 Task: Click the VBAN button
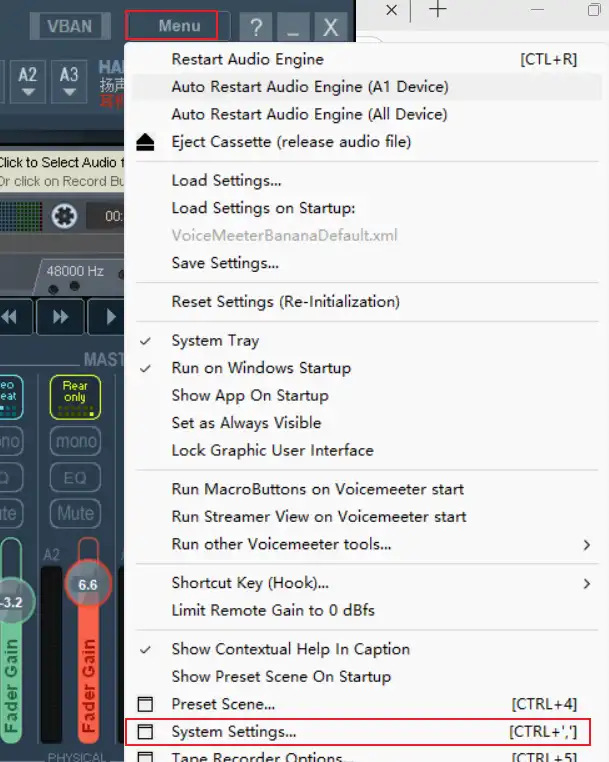tap(69, 27)
